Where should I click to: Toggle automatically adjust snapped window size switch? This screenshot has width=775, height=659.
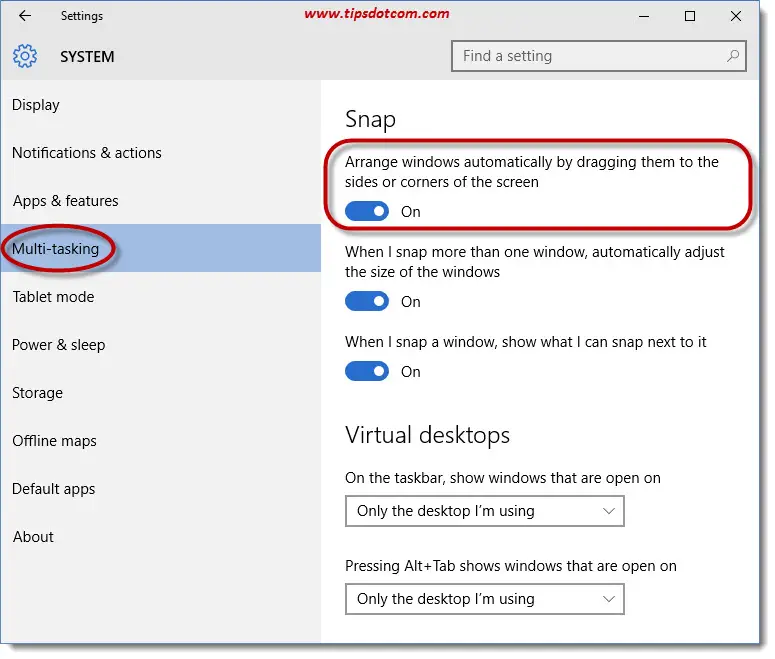tap(367, 301)
